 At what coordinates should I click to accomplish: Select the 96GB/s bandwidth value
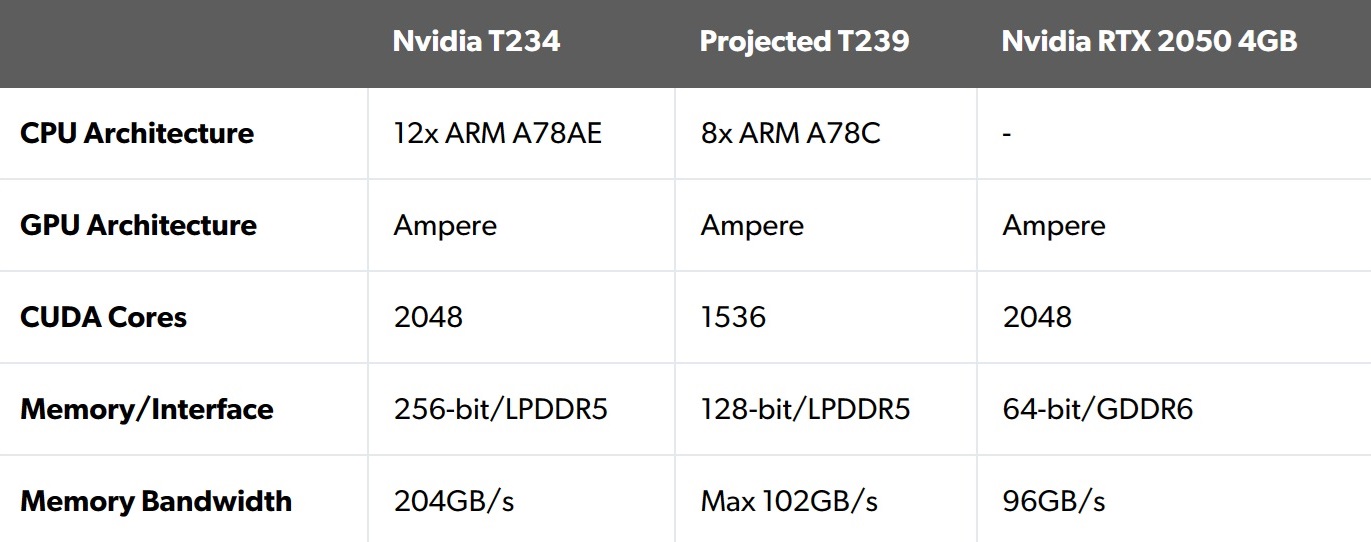(x=1053, y=501)
